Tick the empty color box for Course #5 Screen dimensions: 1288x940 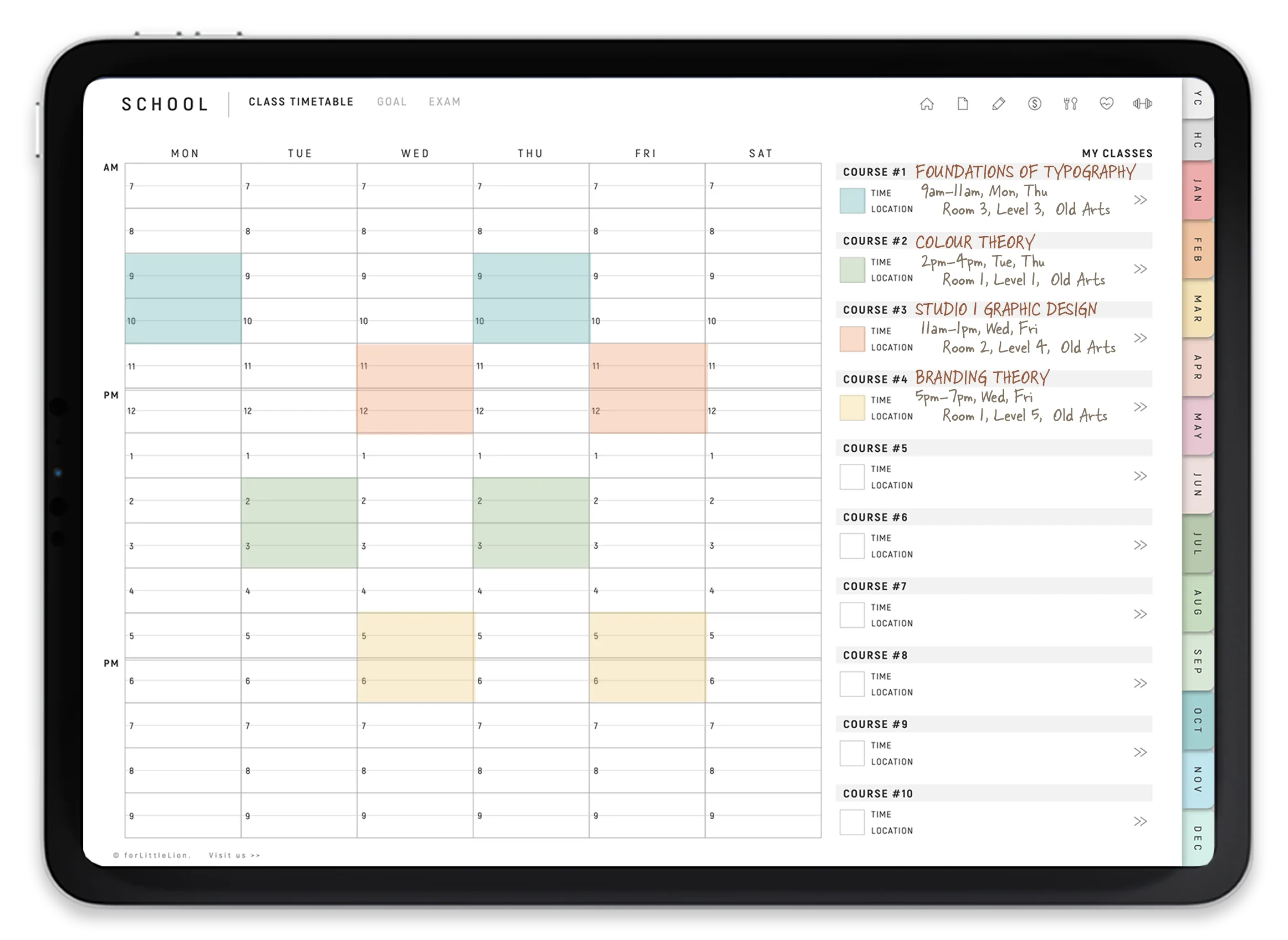(x=852, y=477)
